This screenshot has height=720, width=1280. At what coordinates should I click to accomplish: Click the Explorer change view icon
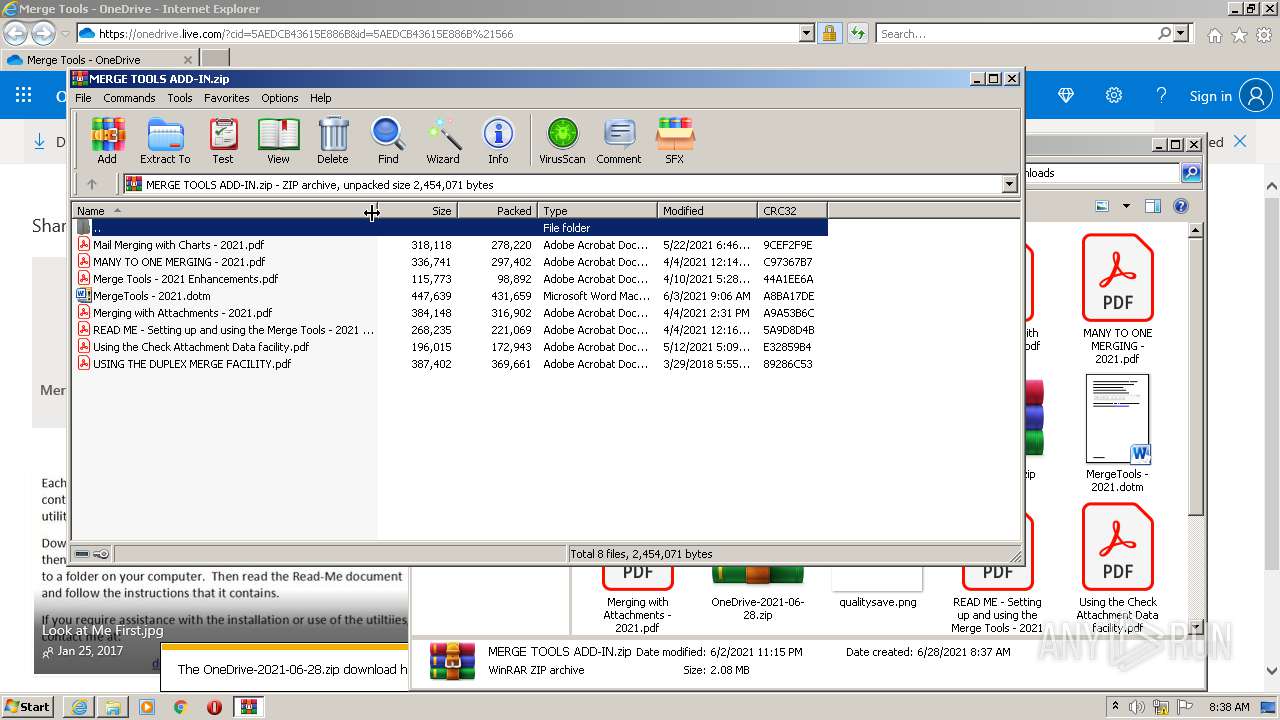tap(1102, 206)
